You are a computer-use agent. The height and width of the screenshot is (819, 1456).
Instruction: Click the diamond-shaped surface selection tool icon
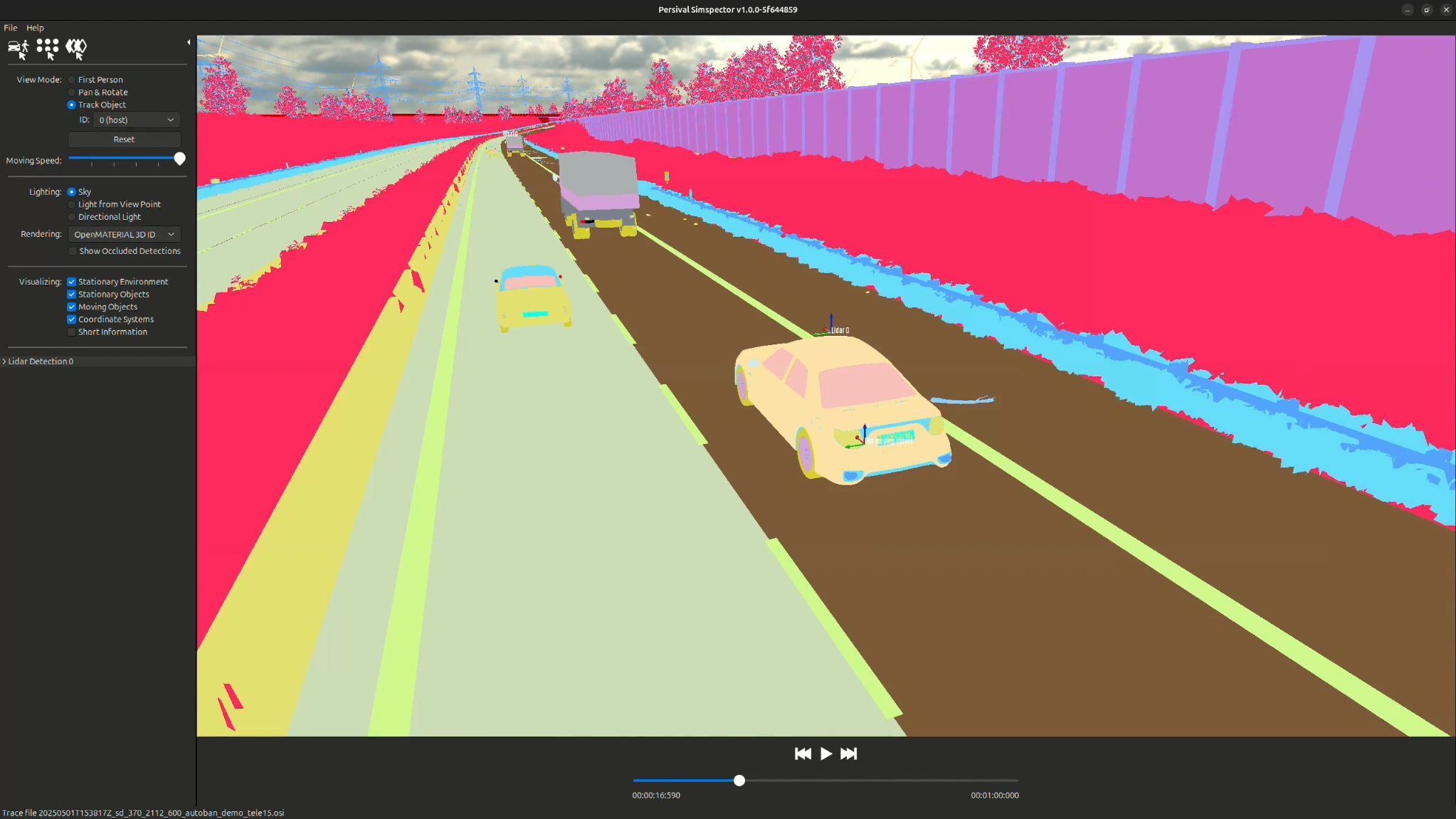point(76,48)
